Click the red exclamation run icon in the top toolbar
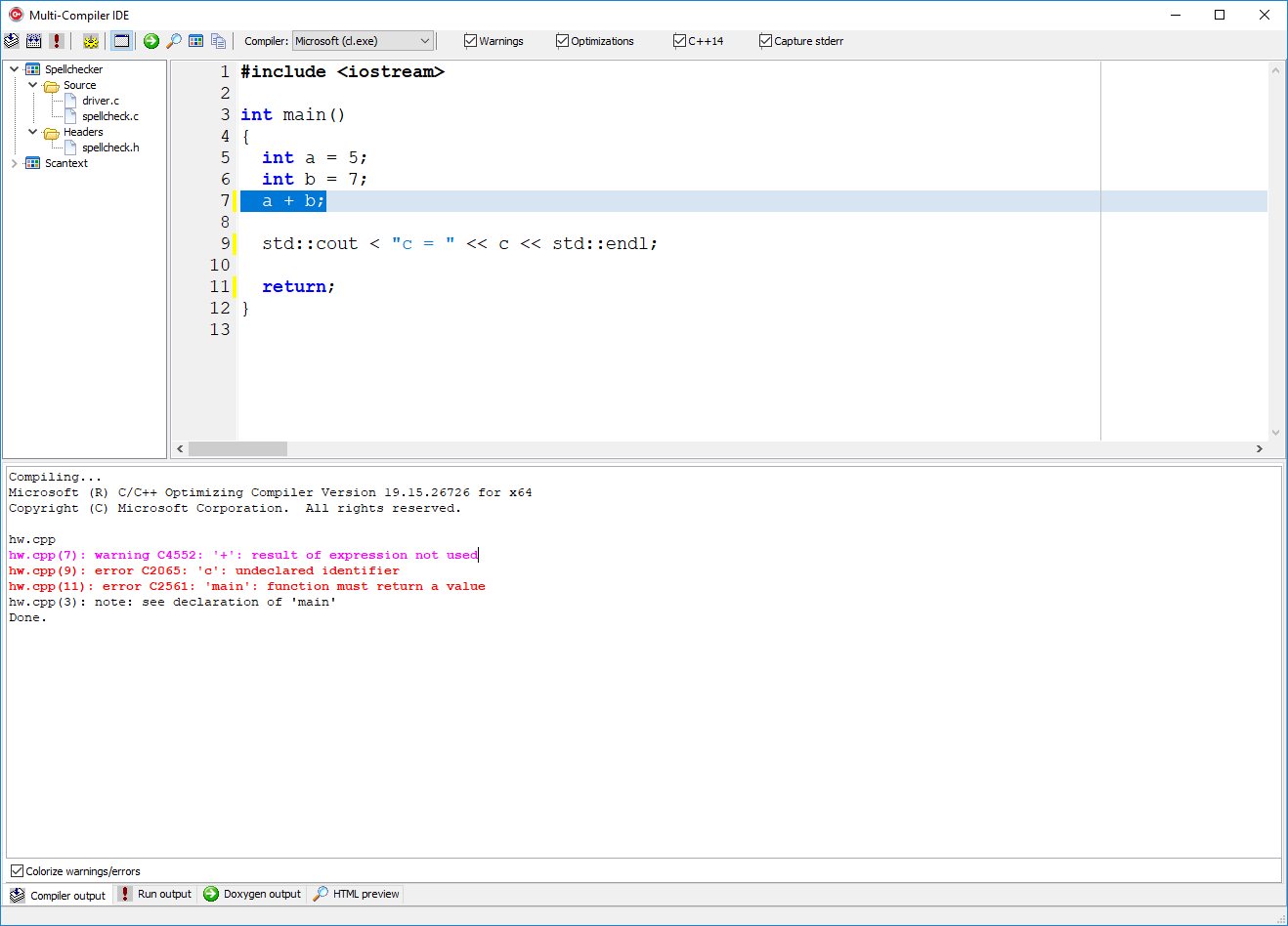The image size is (1288, 926). (x=57, y=41)
